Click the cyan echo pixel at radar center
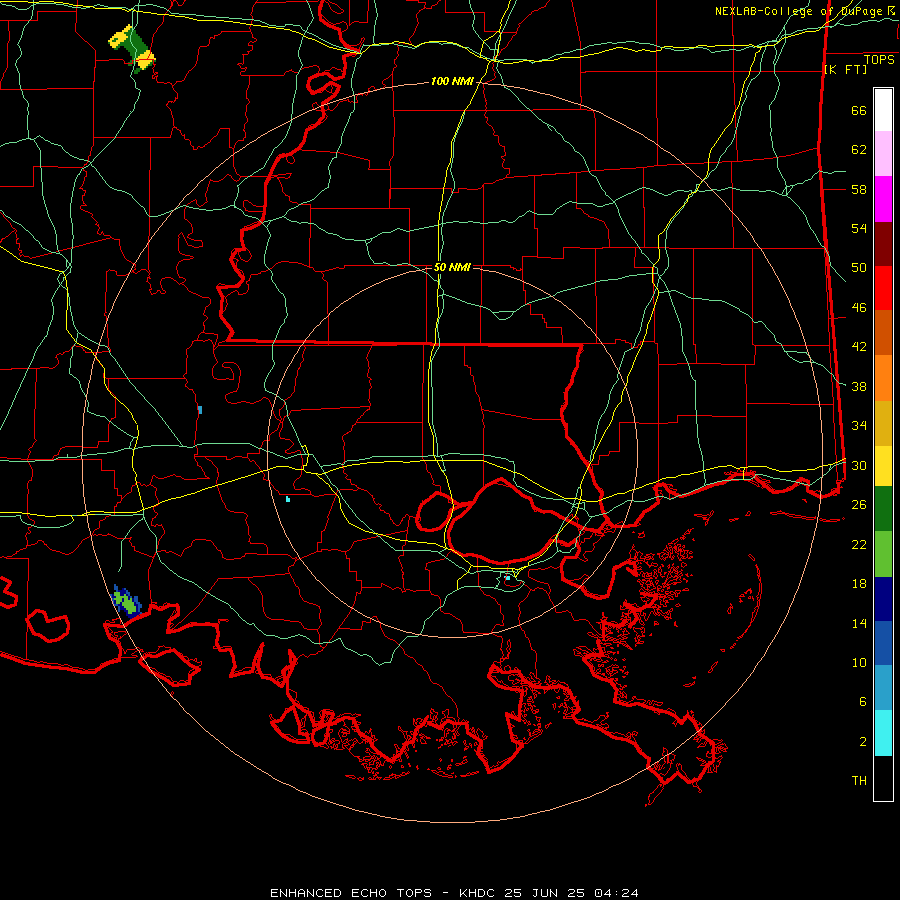Viewport: 900px width, 900px height. click(507, 578)
